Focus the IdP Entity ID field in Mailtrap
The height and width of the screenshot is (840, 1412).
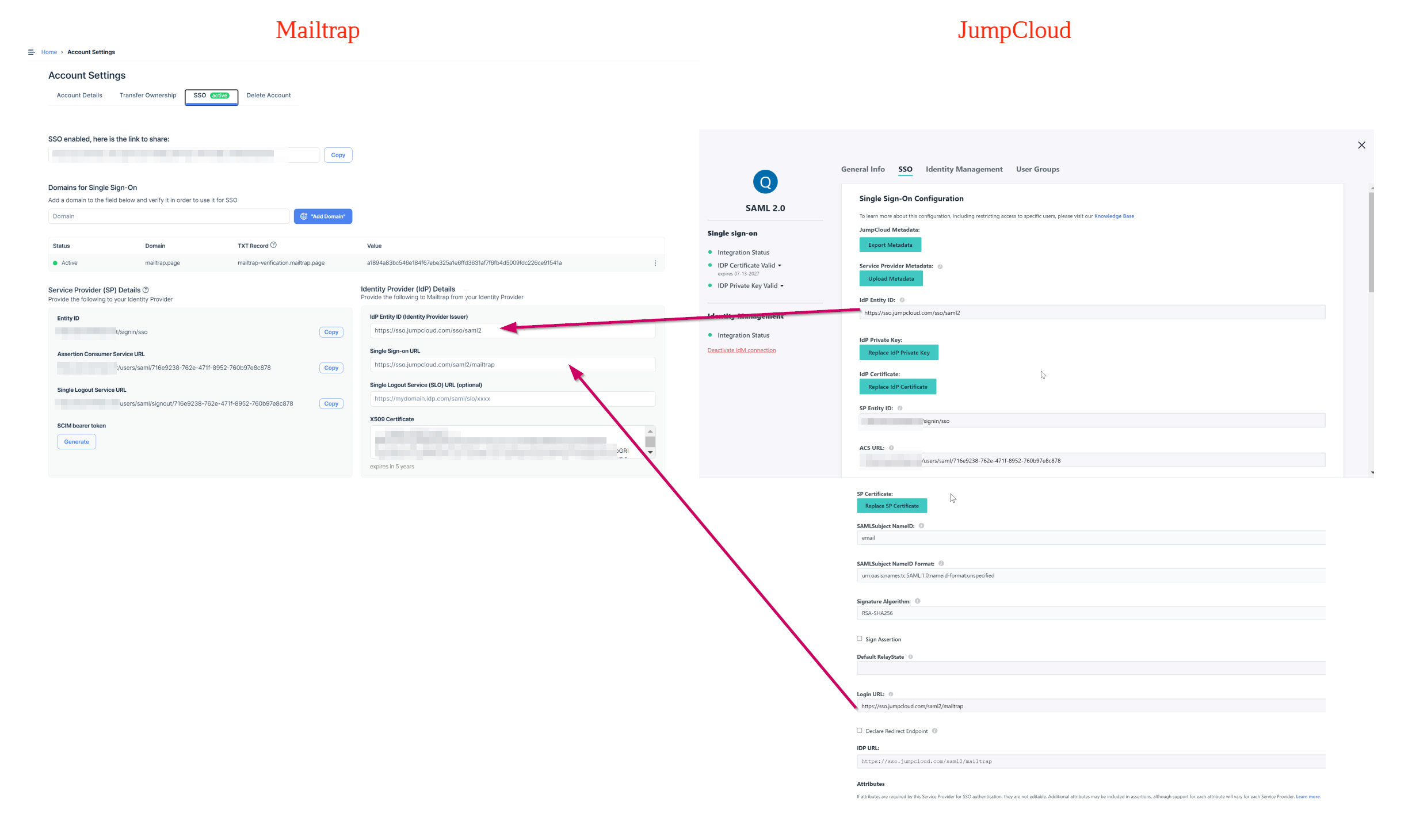point(512,331)
